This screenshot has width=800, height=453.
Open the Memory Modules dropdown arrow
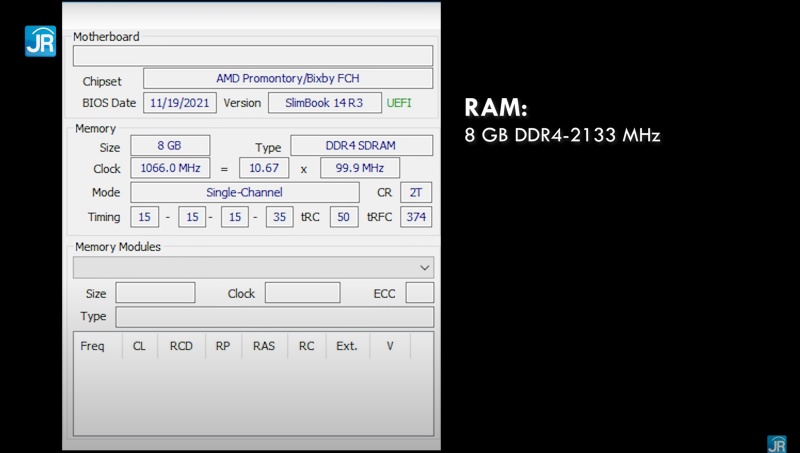click(425, 268)
